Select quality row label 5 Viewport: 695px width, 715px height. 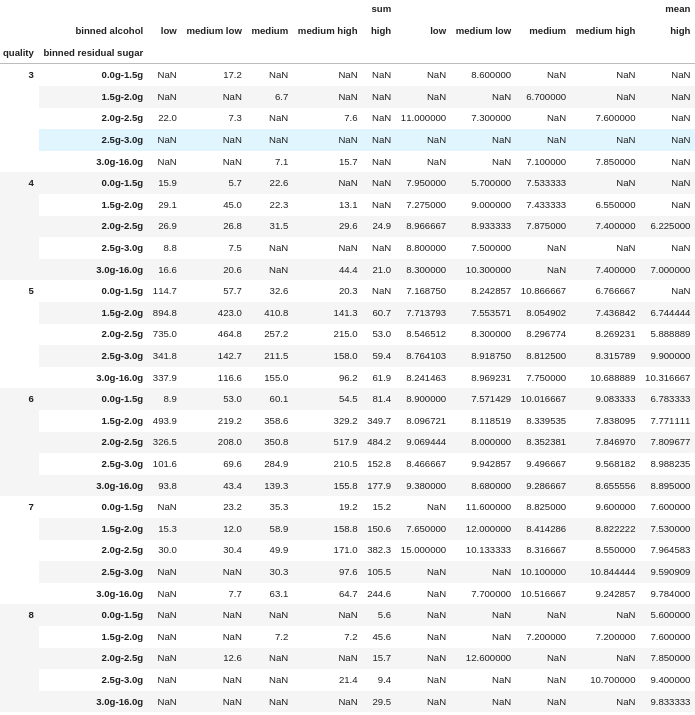coord(31,291)
